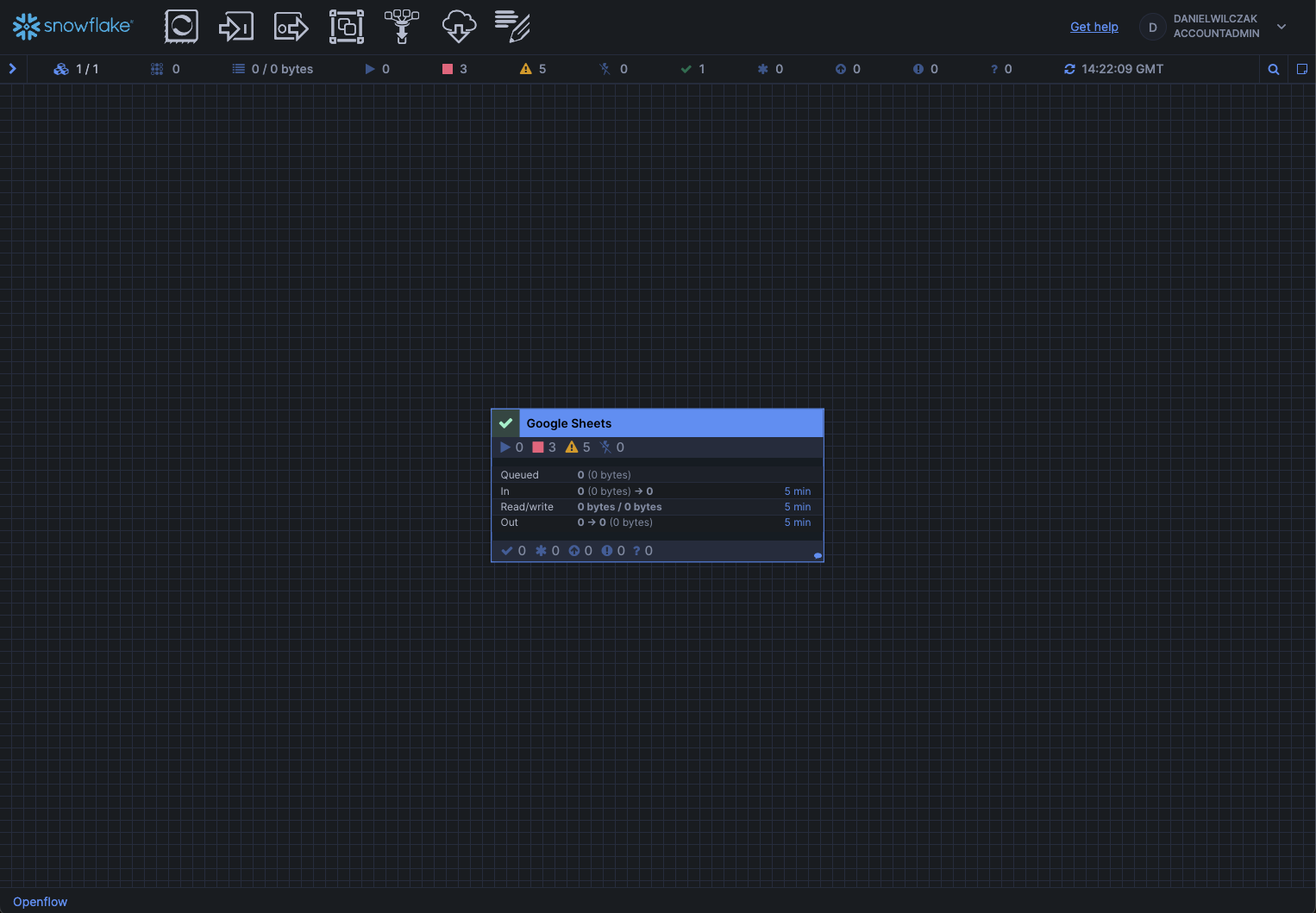Open the Get help link
This screenshot has height=913, width=1316.
[1094, 27]
